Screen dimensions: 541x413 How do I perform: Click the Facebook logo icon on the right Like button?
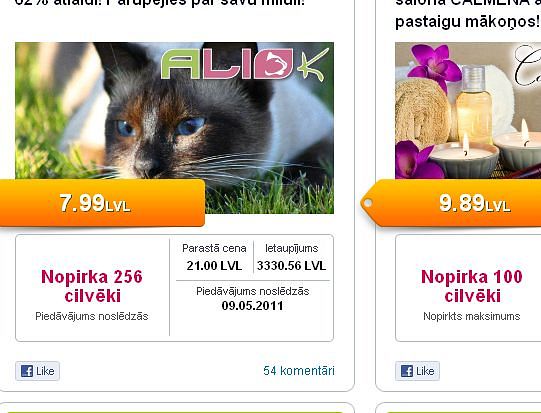pos(407,371)
